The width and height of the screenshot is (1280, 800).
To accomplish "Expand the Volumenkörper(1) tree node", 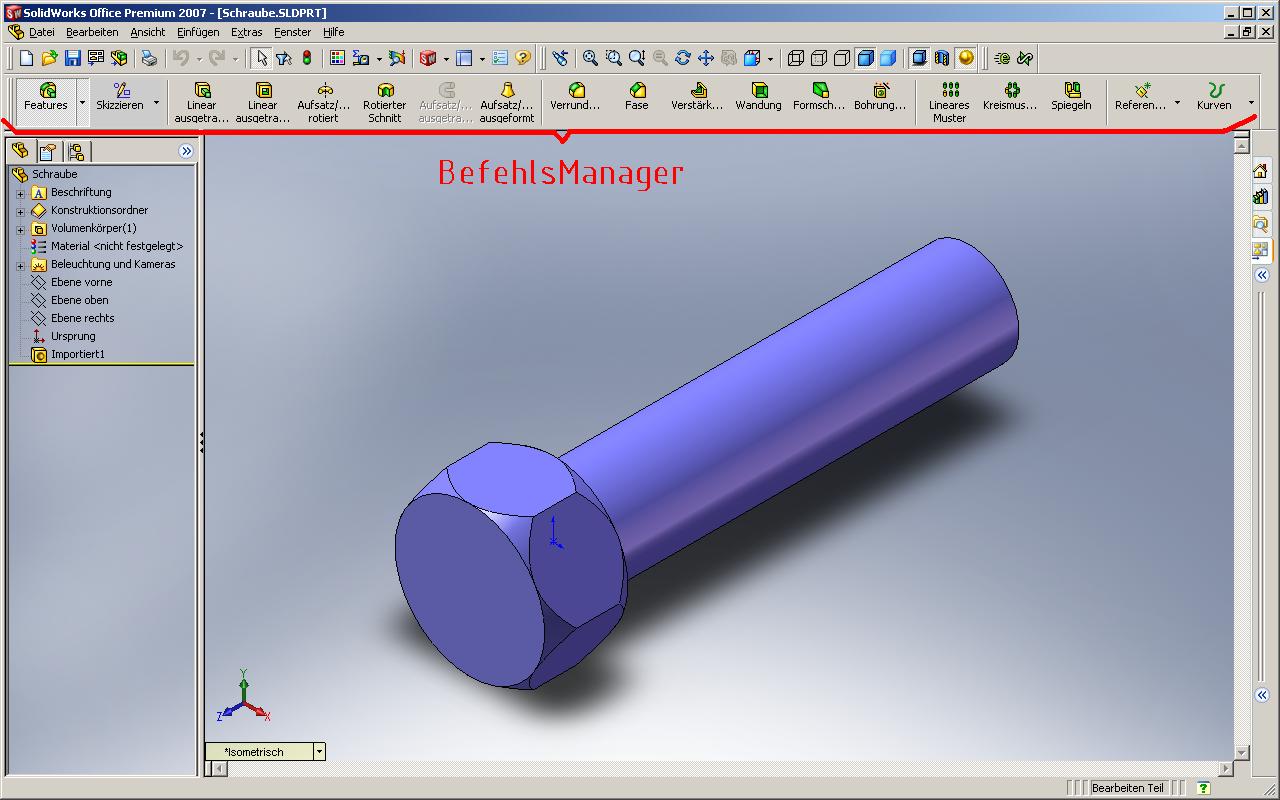I will (x=20, y=229).
